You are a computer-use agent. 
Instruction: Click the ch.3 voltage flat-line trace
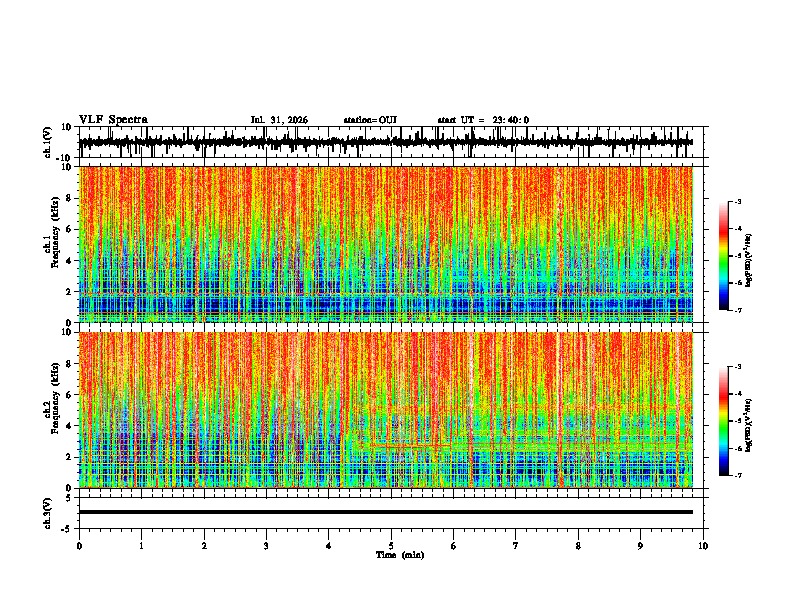[x=386, y=512]
